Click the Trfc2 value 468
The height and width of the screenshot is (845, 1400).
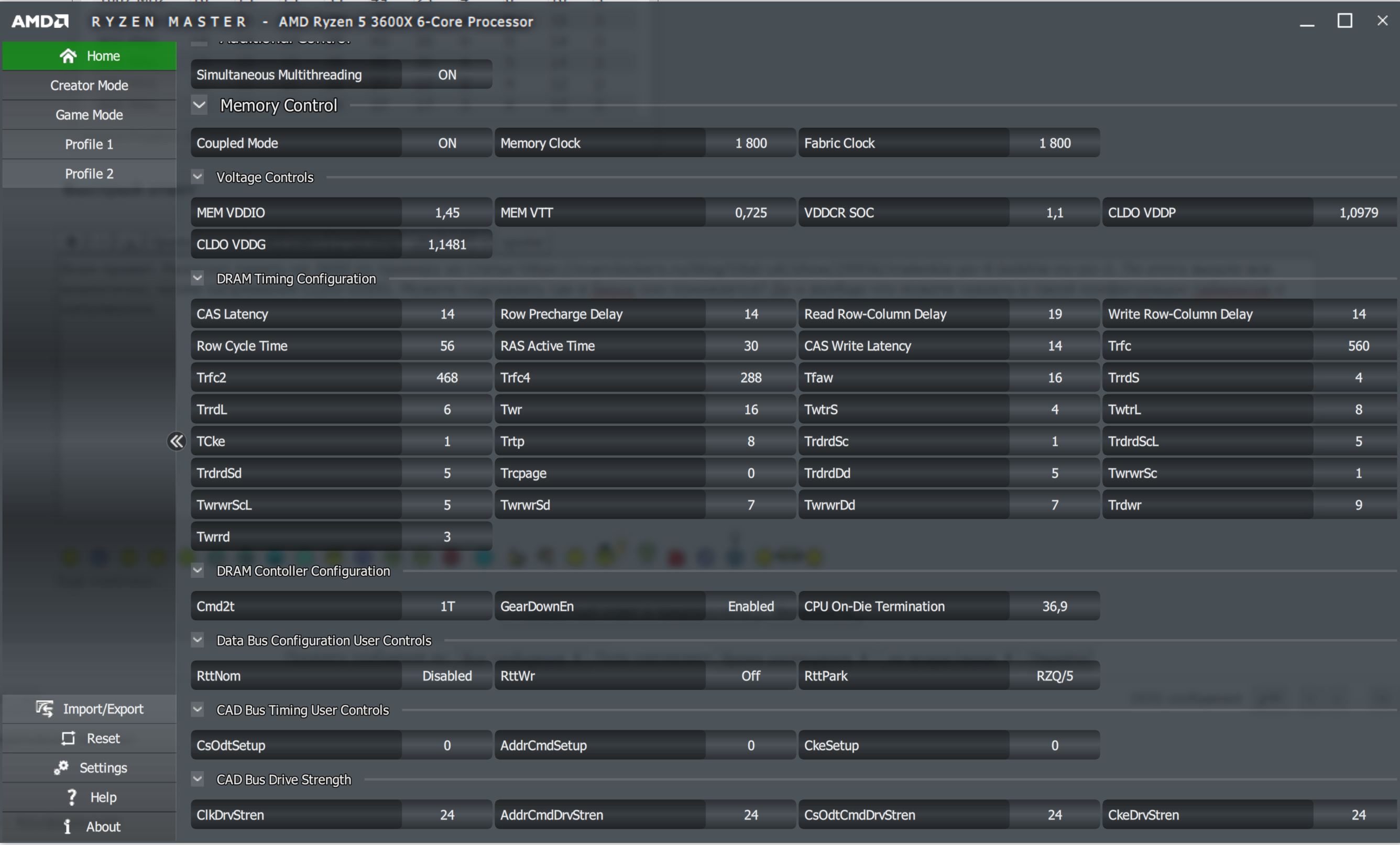[446, 377]
